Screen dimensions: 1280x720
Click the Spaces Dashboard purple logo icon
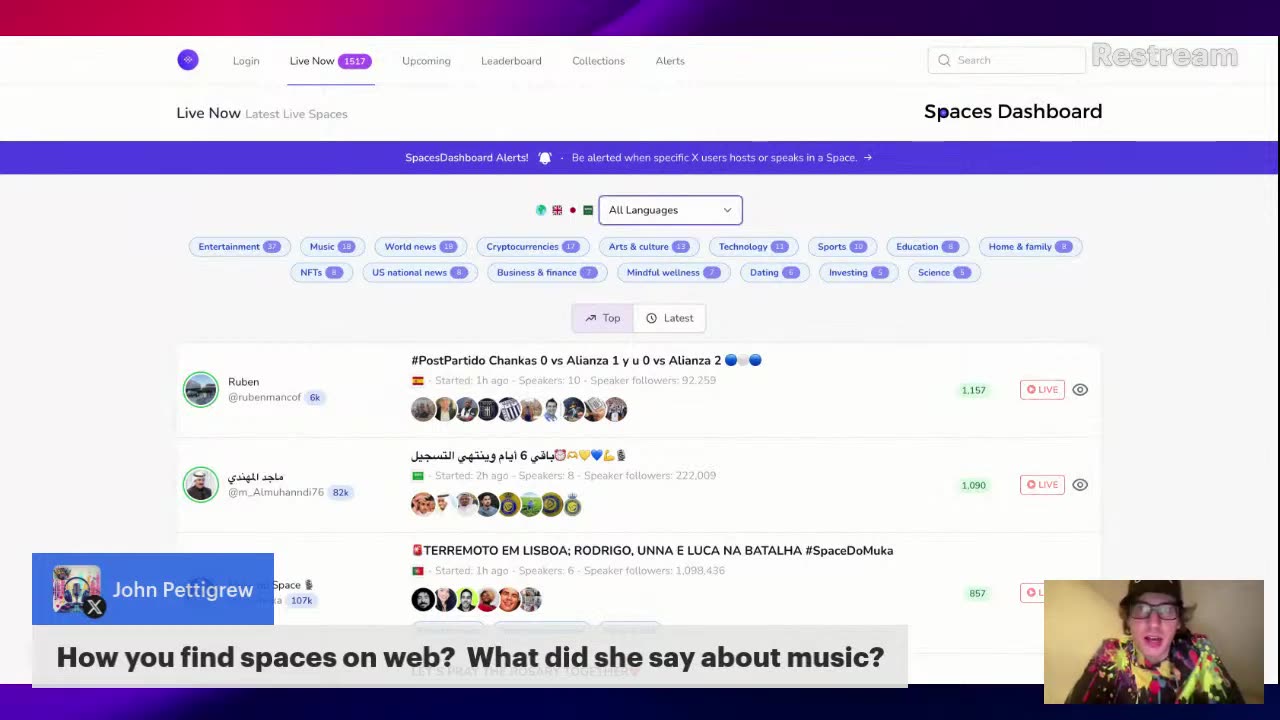pyautogui.click(x=188, y=60)
